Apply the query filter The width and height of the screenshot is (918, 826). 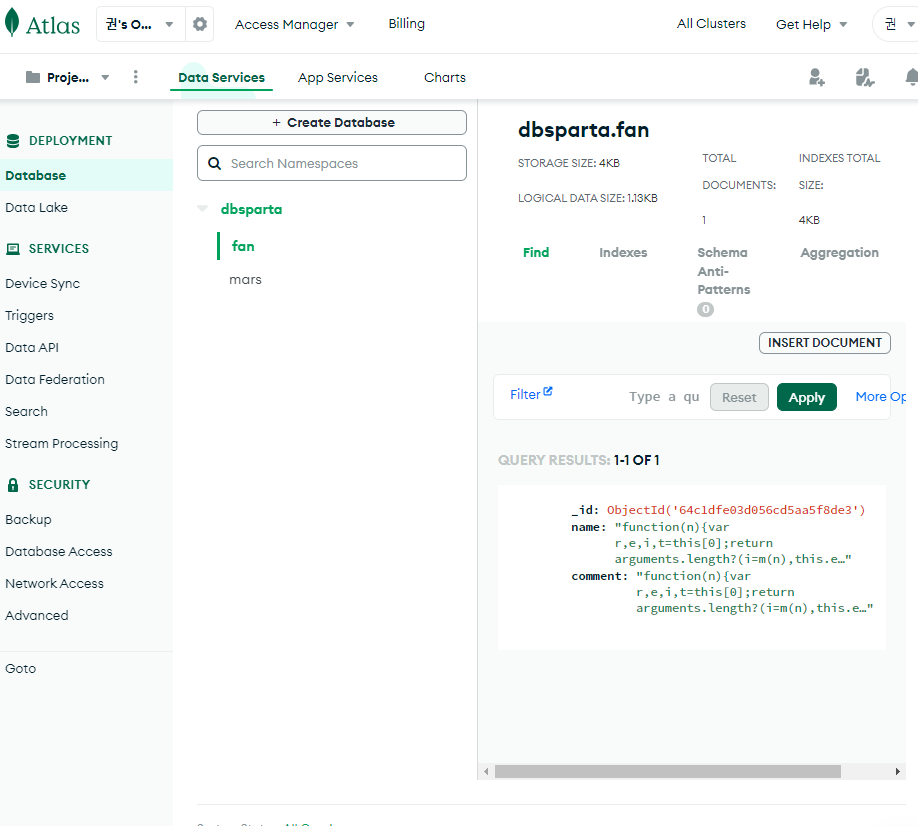(806, 397)
